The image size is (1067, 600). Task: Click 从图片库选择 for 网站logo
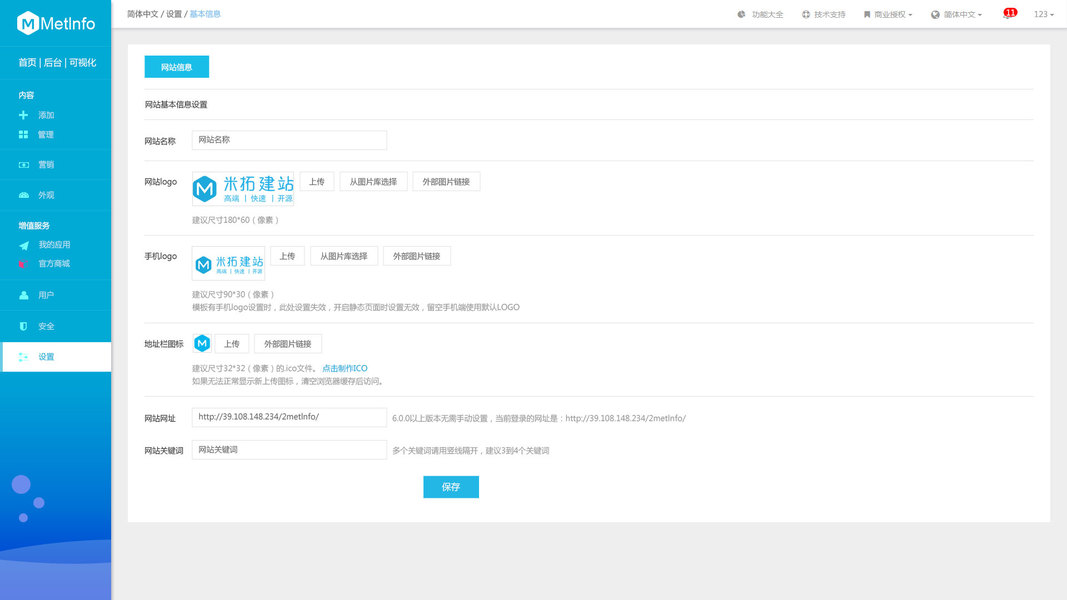point(374,182)
